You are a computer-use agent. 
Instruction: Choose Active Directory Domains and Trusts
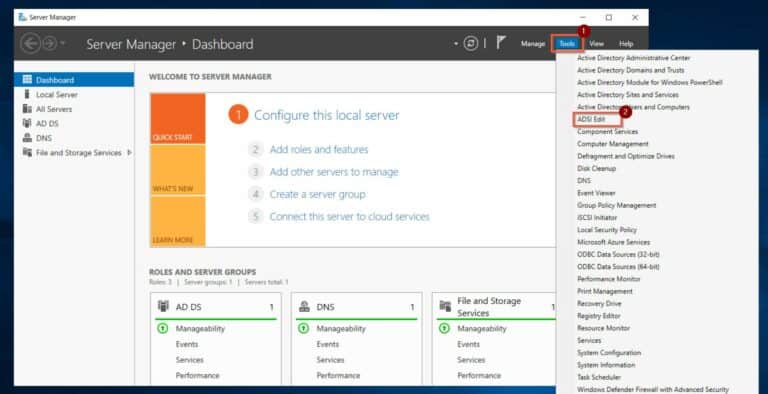[x=630, y=70]
